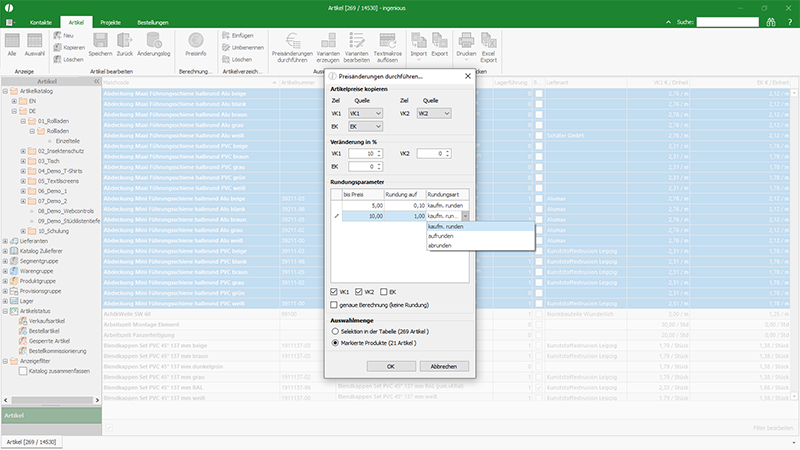Choose aufrunden from Rundungsart list

click(x=481, y=236)
